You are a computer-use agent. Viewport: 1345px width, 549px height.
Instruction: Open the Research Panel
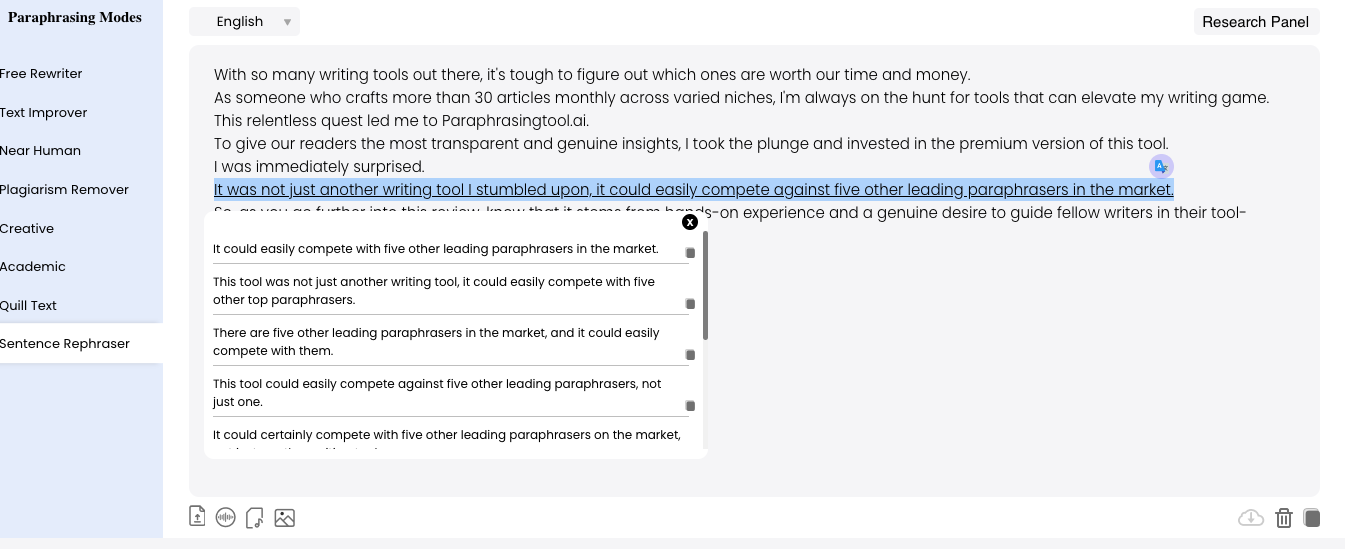(x=1255, y=22)
